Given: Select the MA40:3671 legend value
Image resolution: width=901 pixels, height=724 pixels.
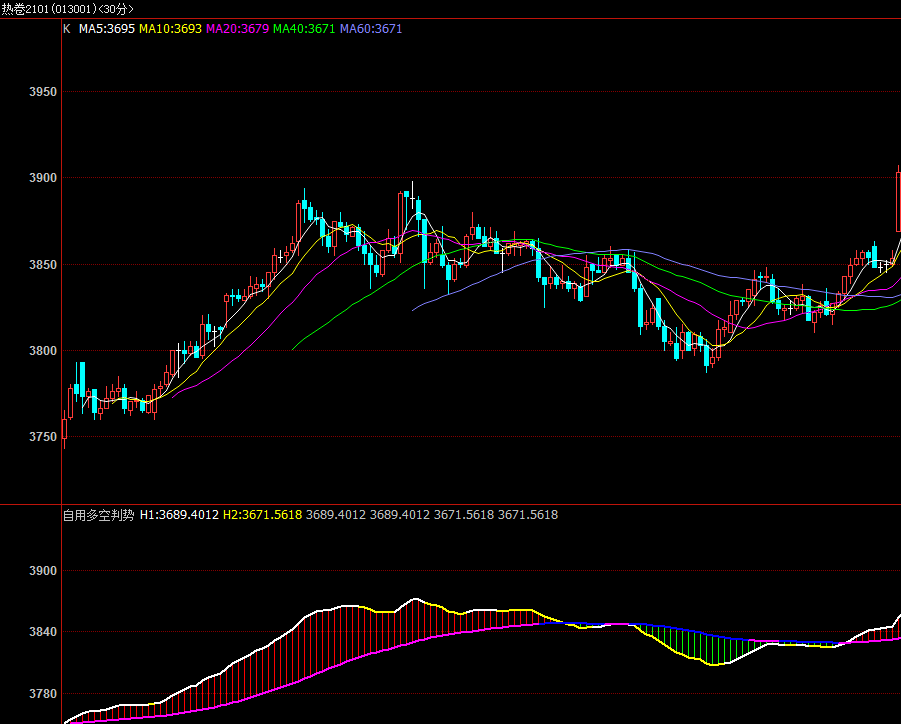Looking at the screenshot, I should 304,29.
